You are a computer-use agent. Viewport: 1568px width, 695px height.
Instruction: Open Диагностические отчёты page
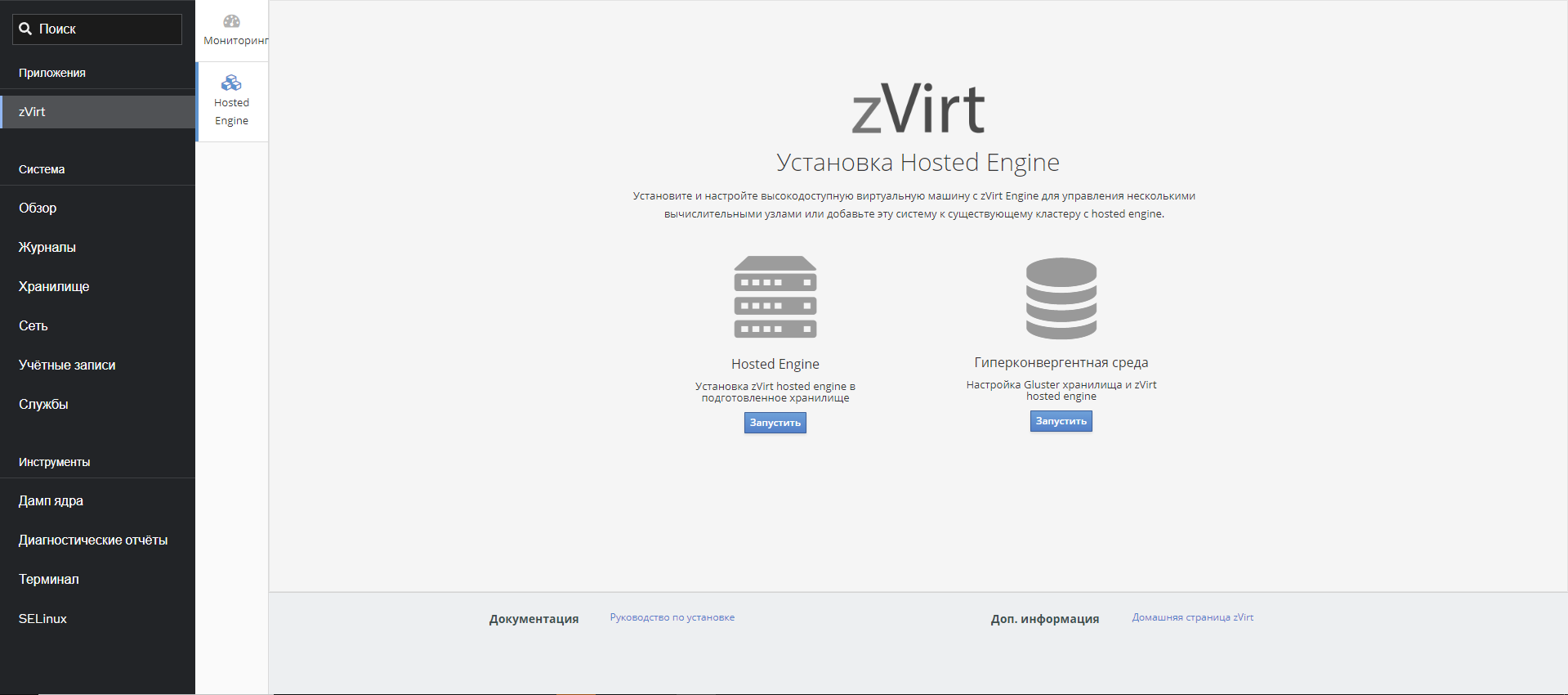pos(97,540)
